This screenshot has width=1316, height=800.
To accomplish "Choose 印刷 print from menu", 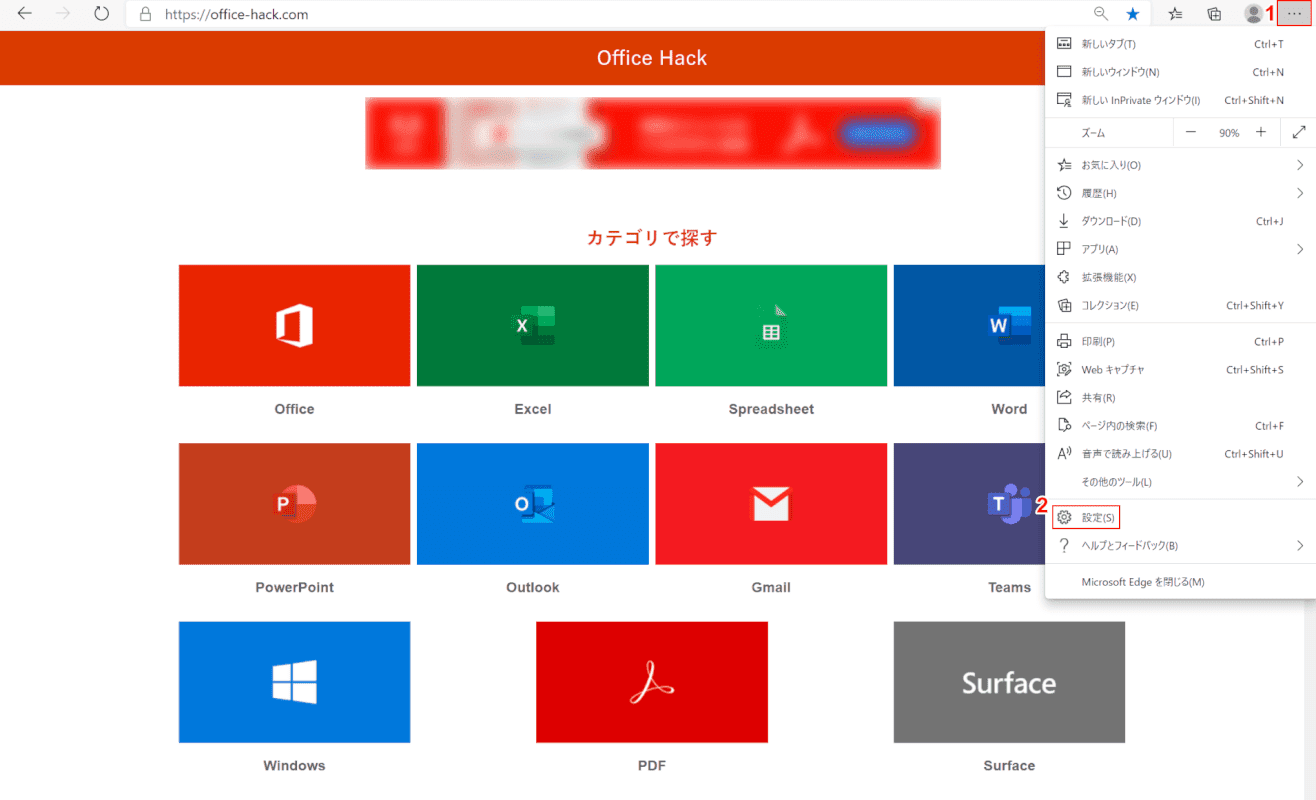I will pos(1180,341).
